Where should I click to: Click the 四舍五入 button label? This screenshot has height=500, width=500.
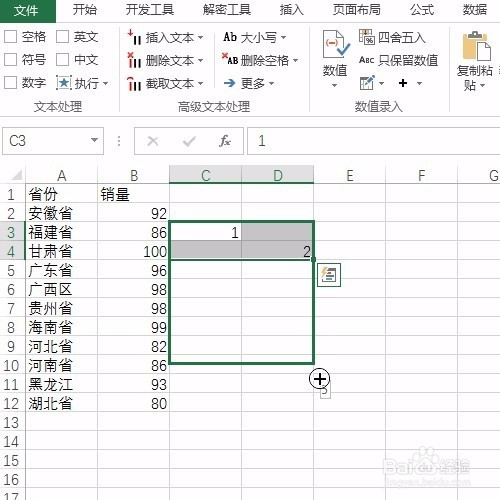tap(402, 37)
